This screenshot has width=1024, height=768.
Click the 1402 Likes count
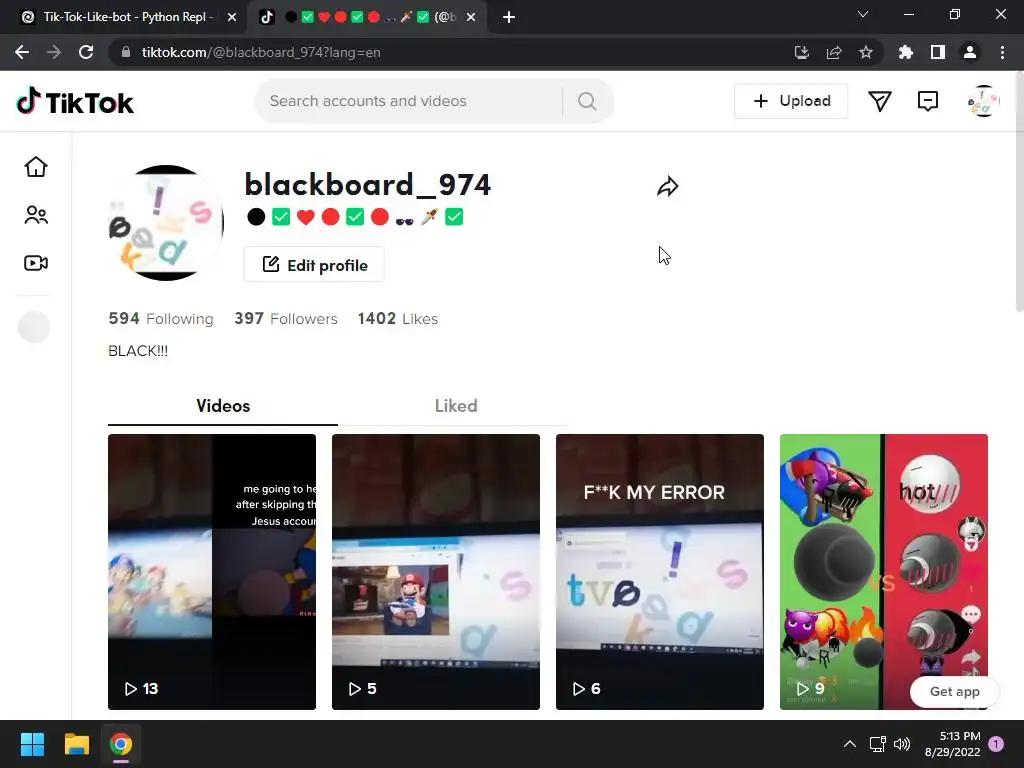[x=398, y=319]
